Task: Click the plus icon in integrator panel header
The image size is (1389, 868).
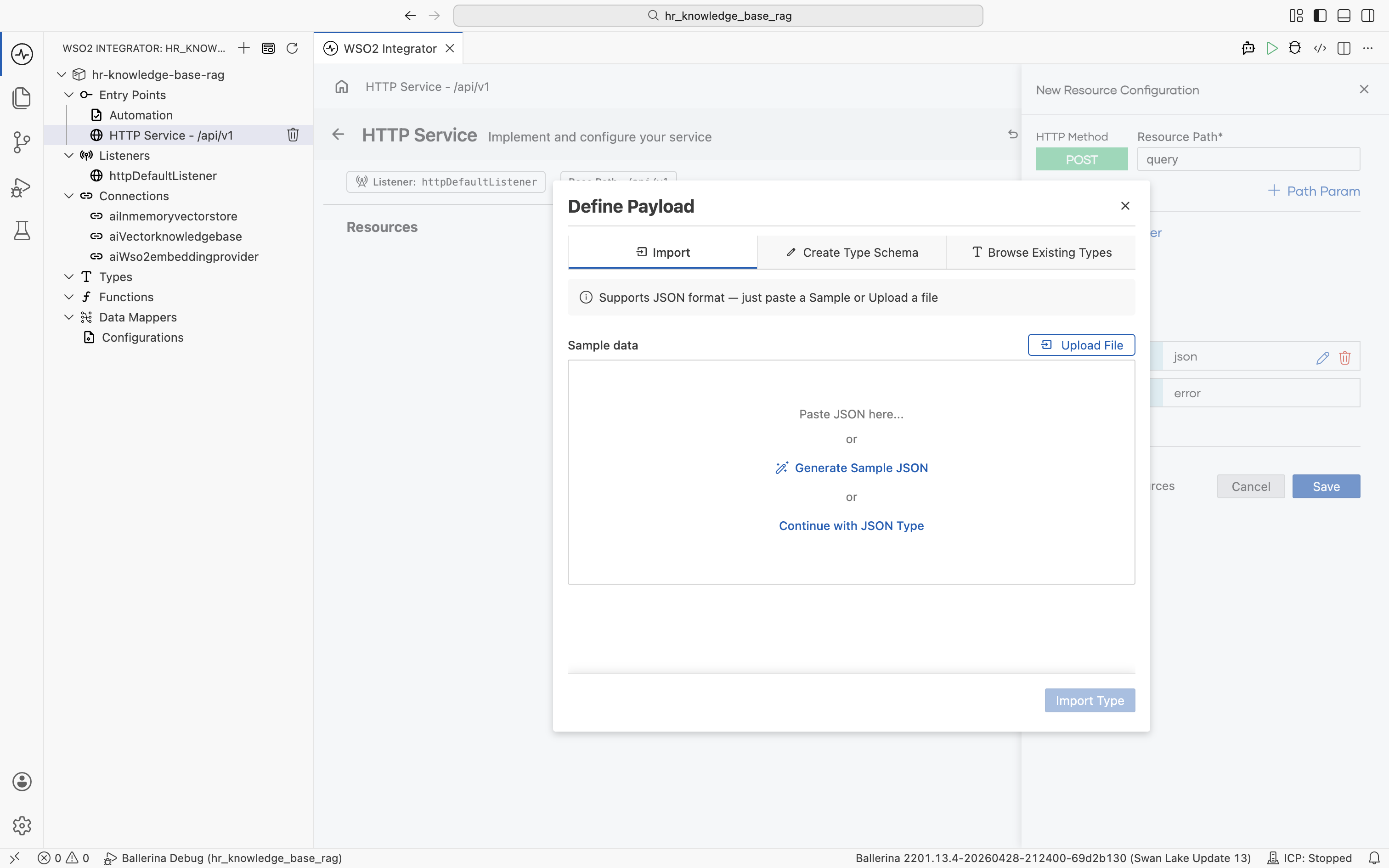Action: [244, 48]
